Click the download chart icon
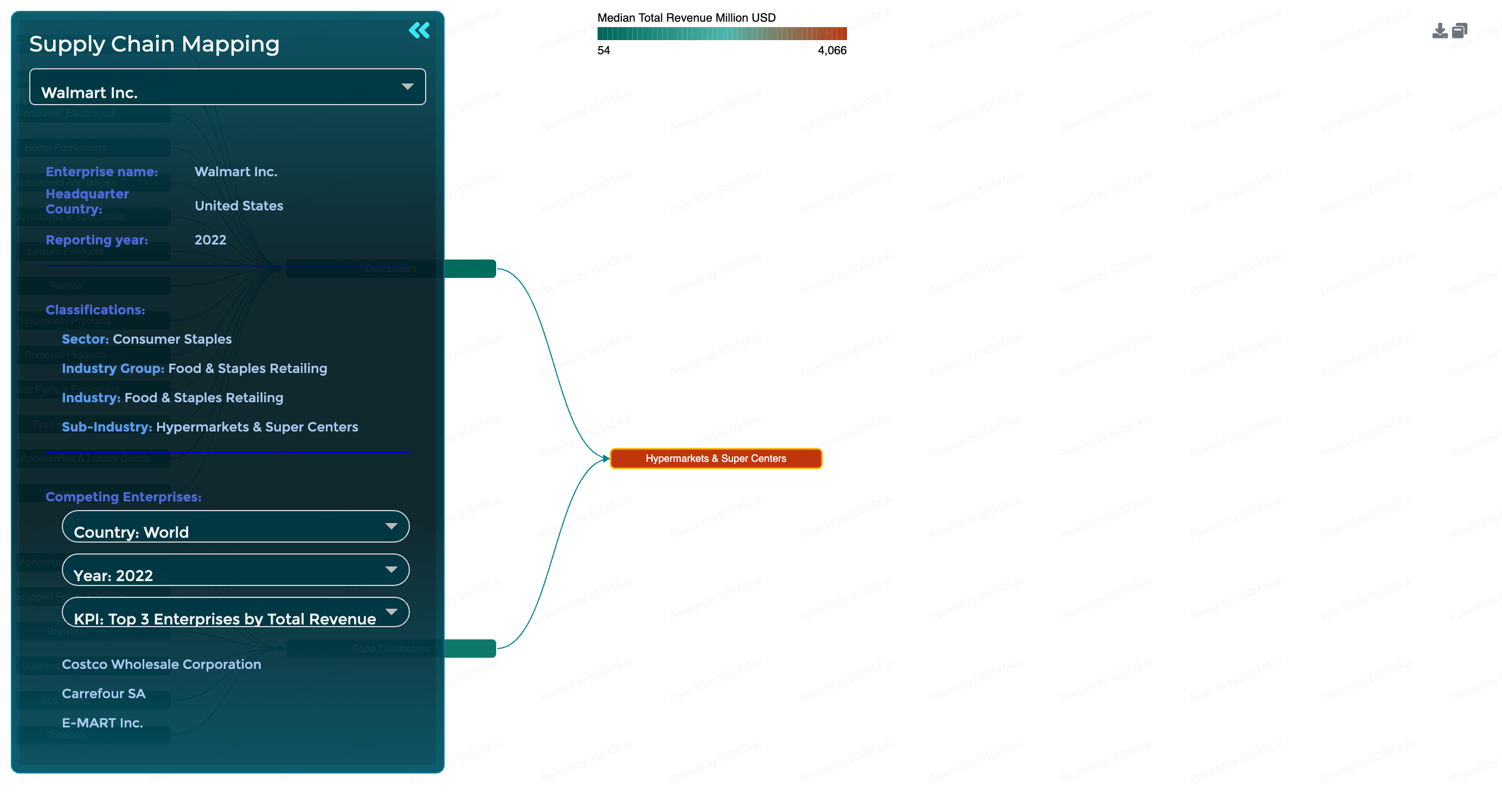 point(1439,31)
